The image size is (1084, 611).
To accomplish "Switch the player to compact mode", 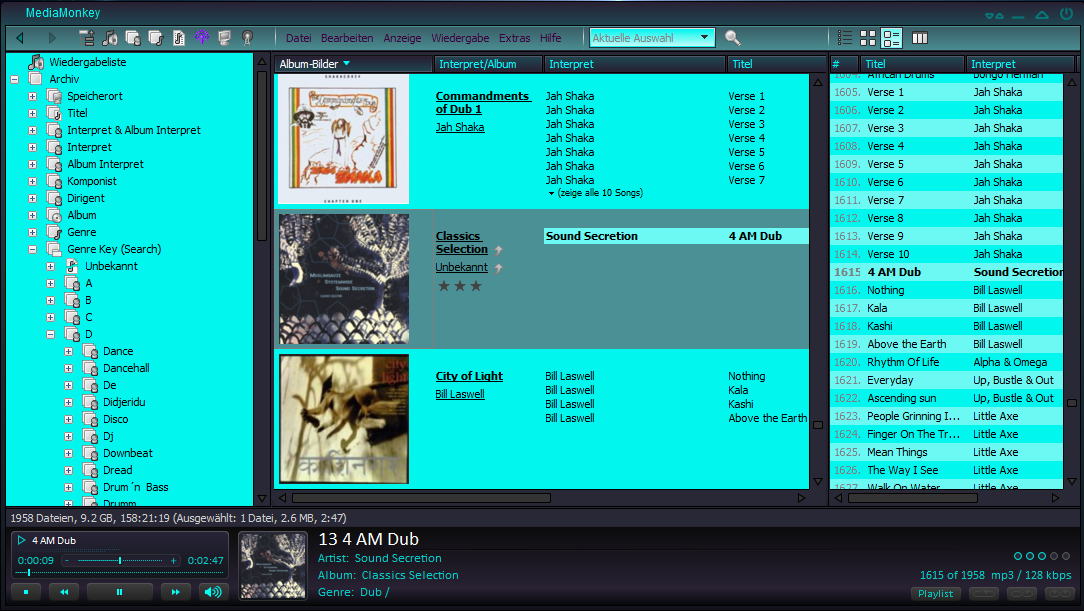I will tap(994, 15).
